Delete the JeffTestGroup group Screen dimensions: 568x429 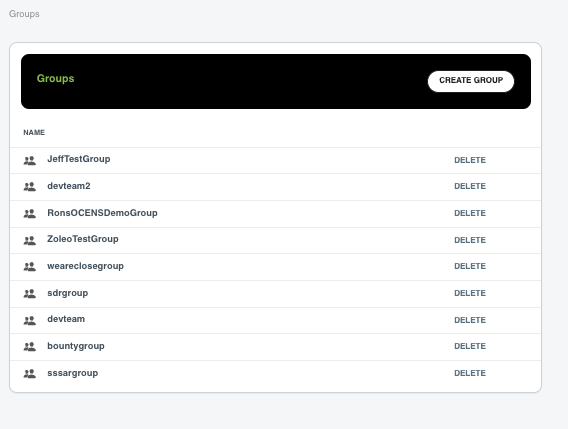pyautogui.click(x=470, y=160)
